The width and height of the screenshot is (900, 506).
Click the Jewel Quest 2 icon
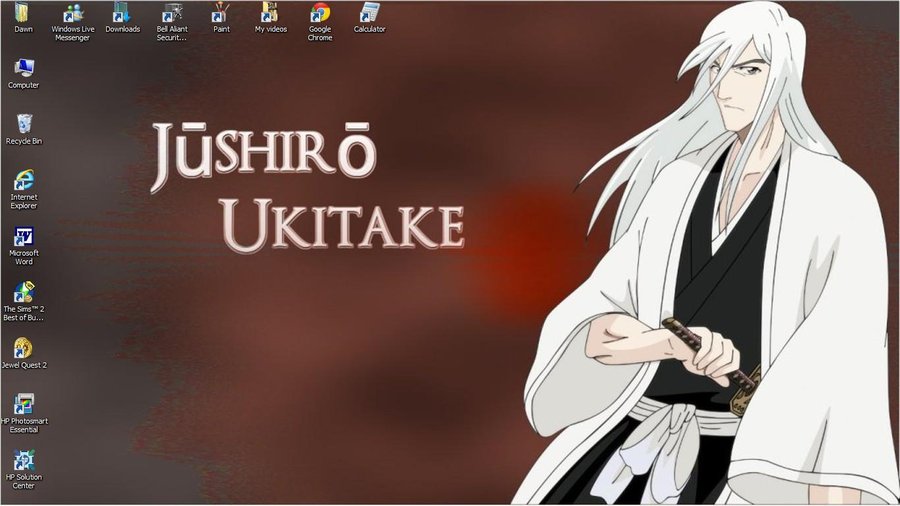click(23, 349)
